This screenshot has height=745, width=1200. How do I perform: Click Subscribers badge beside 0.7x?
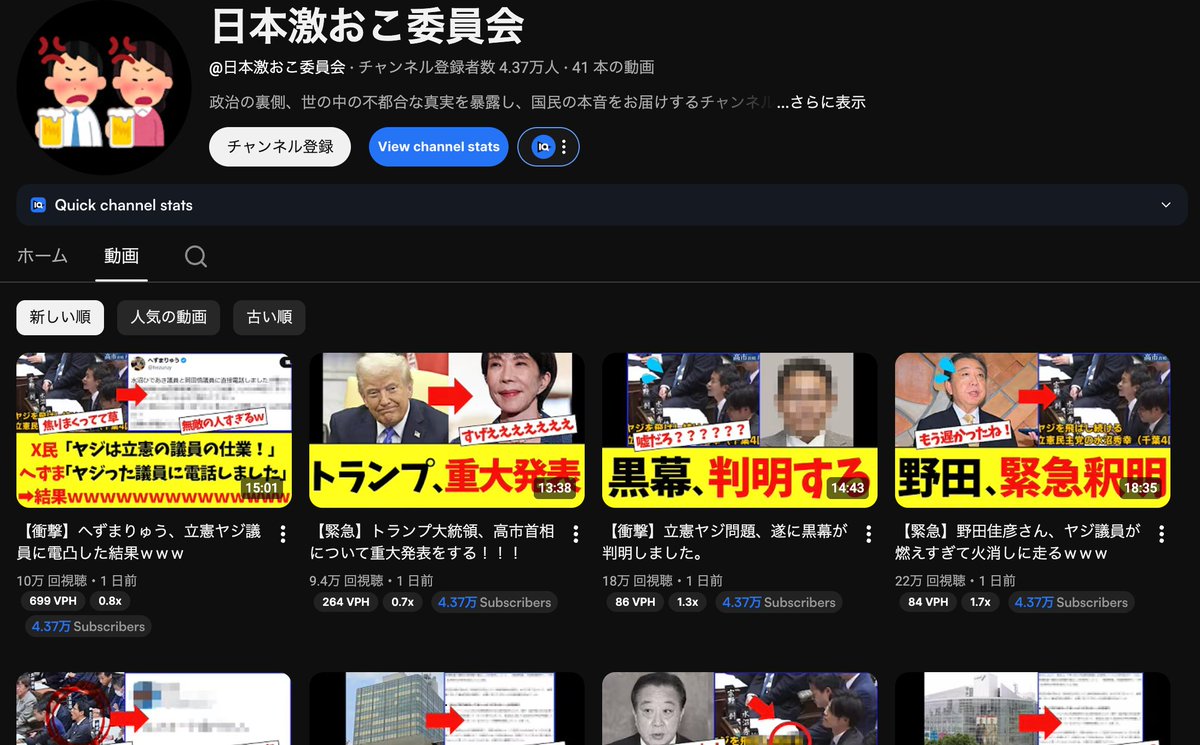[x=494, y=602]
